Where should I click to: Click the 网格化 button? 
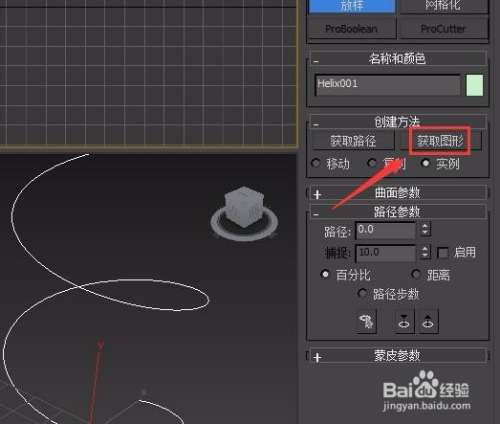443,6
